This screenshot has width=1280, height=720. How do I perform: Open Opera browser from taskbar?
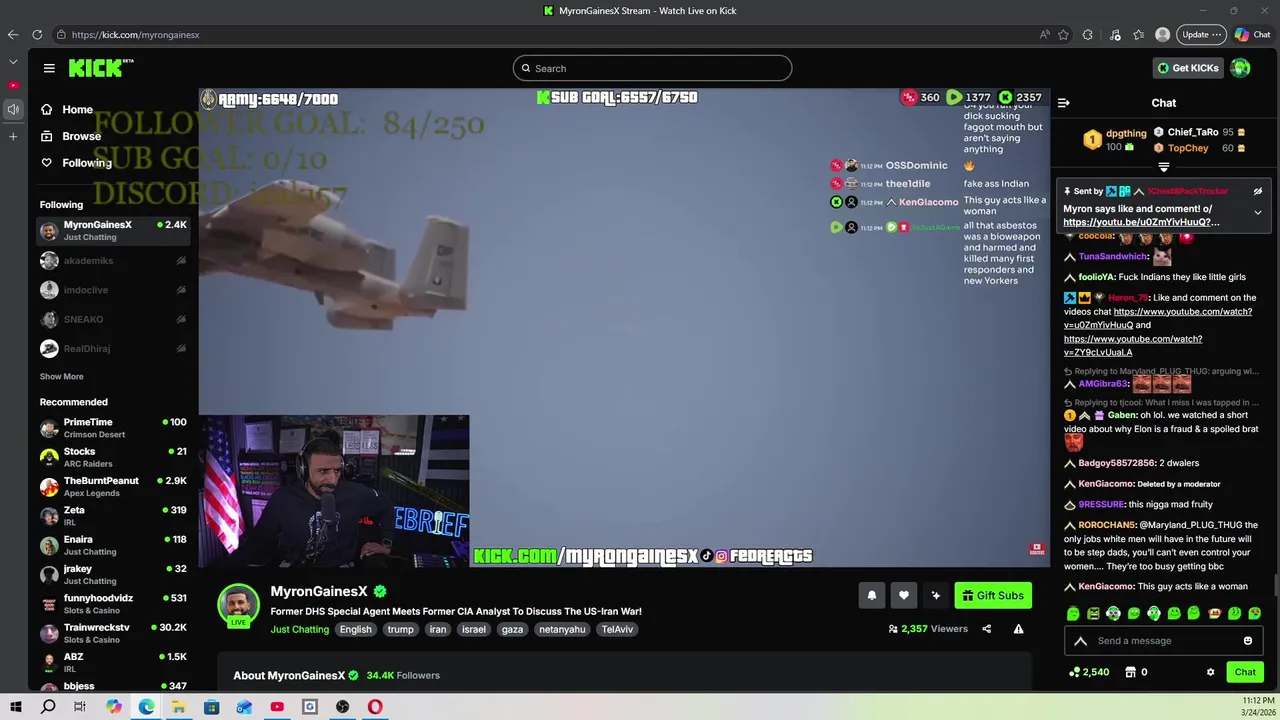click(x=375, y=707)
